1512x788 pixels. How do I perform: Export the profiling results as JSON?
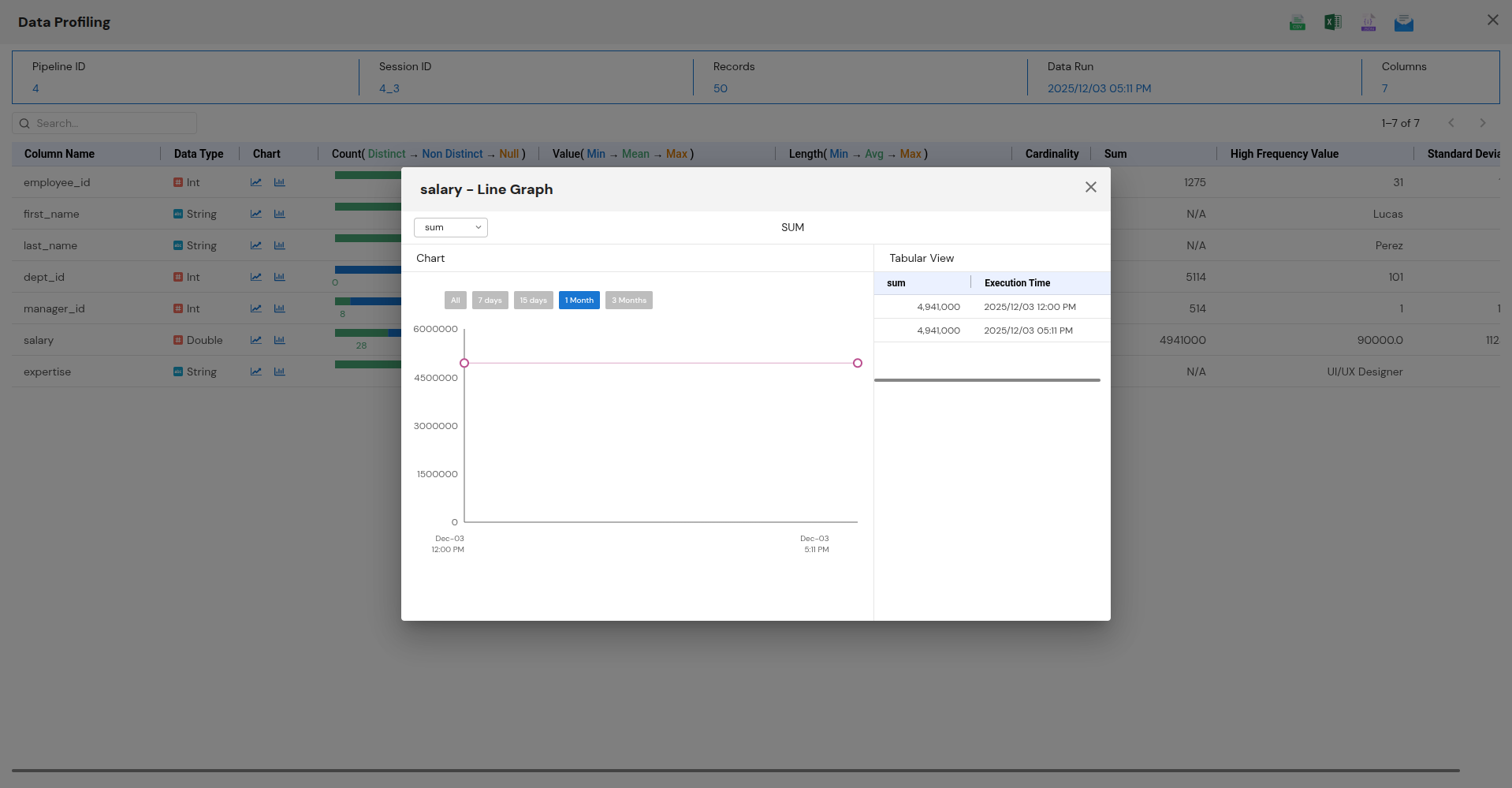pyautogui.click(x=1369, y=22)
